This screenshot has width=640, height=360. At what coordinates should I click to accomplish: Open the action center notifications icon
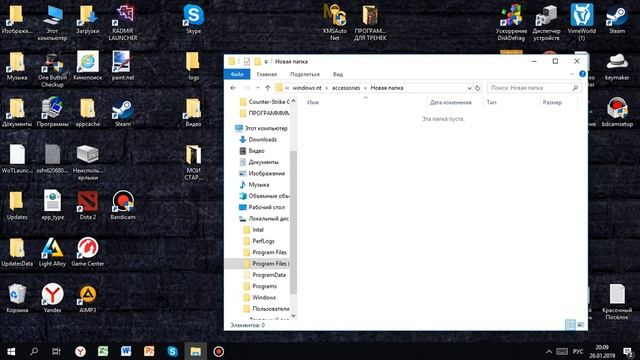[628, 351]
